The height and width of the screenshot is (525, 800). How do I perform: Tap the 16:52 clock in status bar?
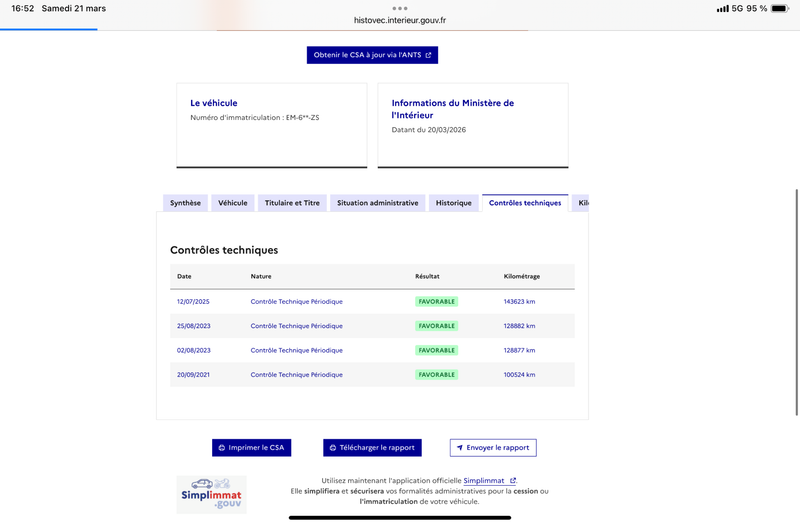coord(22,8)
